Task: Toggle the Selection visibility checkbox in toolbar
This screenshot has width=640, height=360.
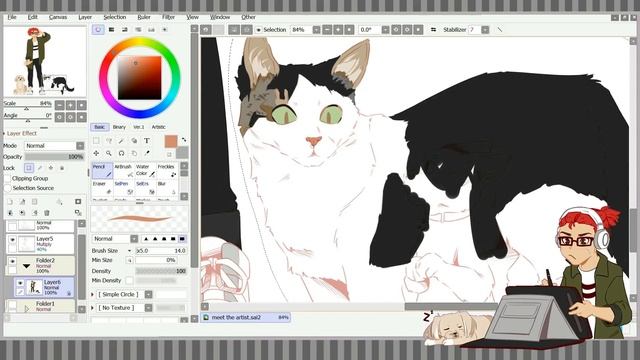Action: [x=258, y=30]
